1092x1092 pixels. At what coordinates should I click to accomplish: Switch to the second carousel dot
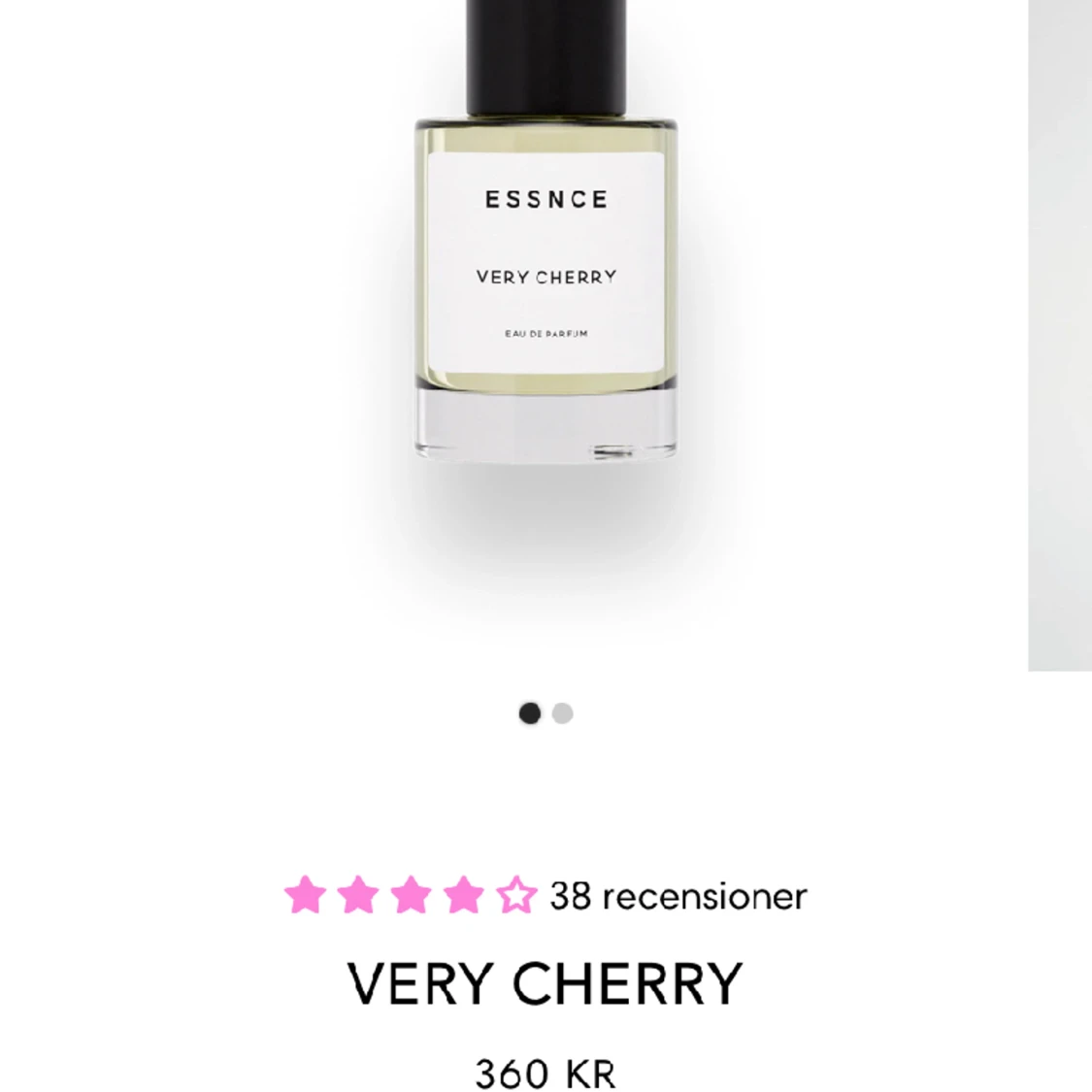(x=562, y=713)
